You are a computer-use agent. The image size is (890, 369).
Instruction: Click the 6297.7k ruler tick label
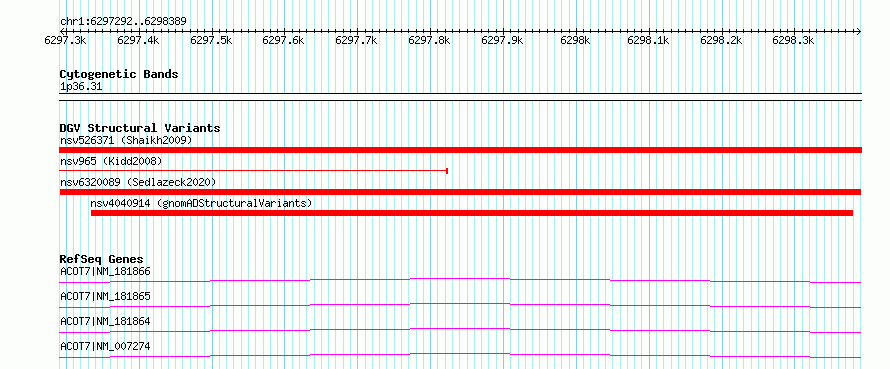356,40
